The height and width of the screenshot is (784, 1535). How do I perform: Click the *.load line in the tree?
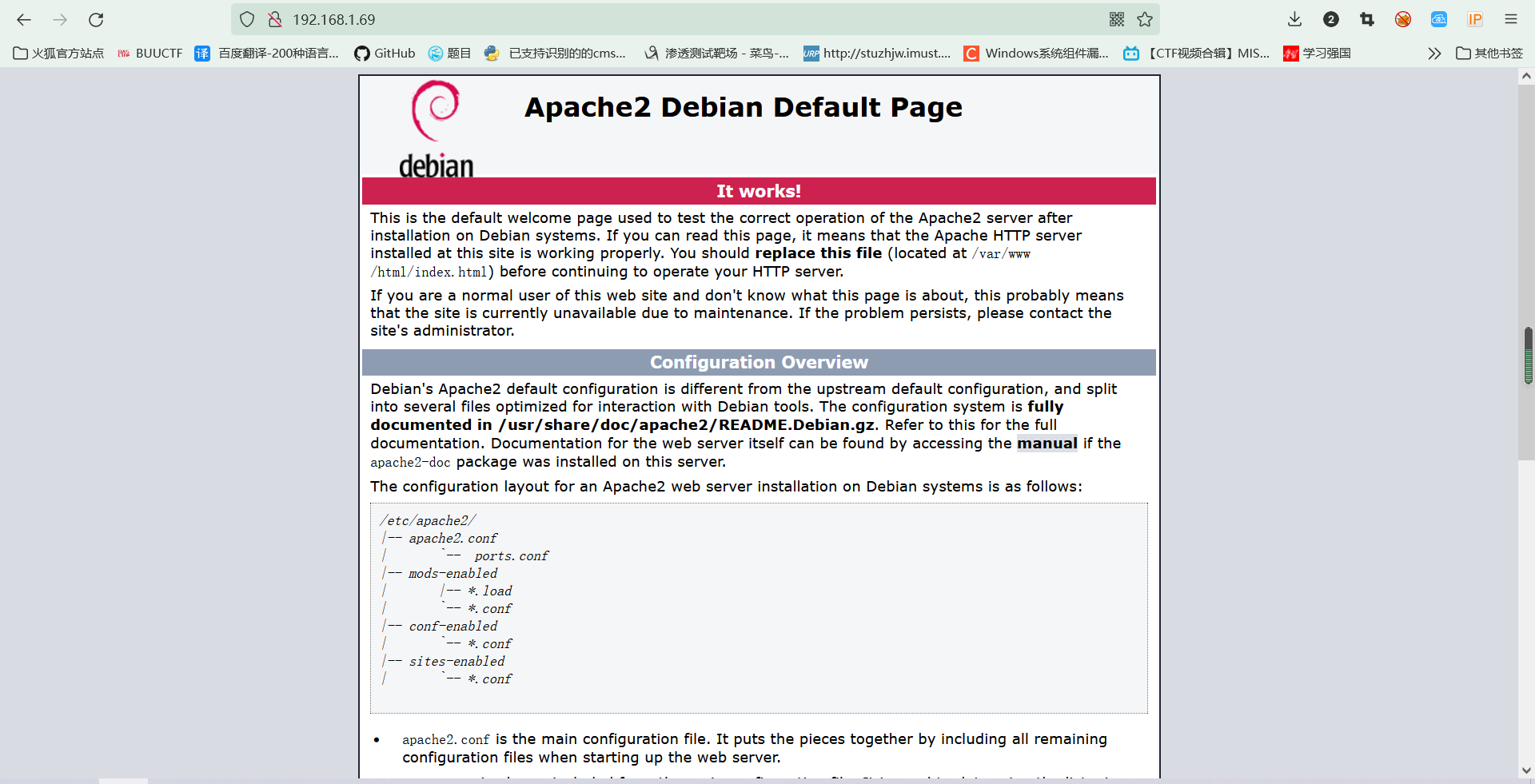click(x=489, y=591)
